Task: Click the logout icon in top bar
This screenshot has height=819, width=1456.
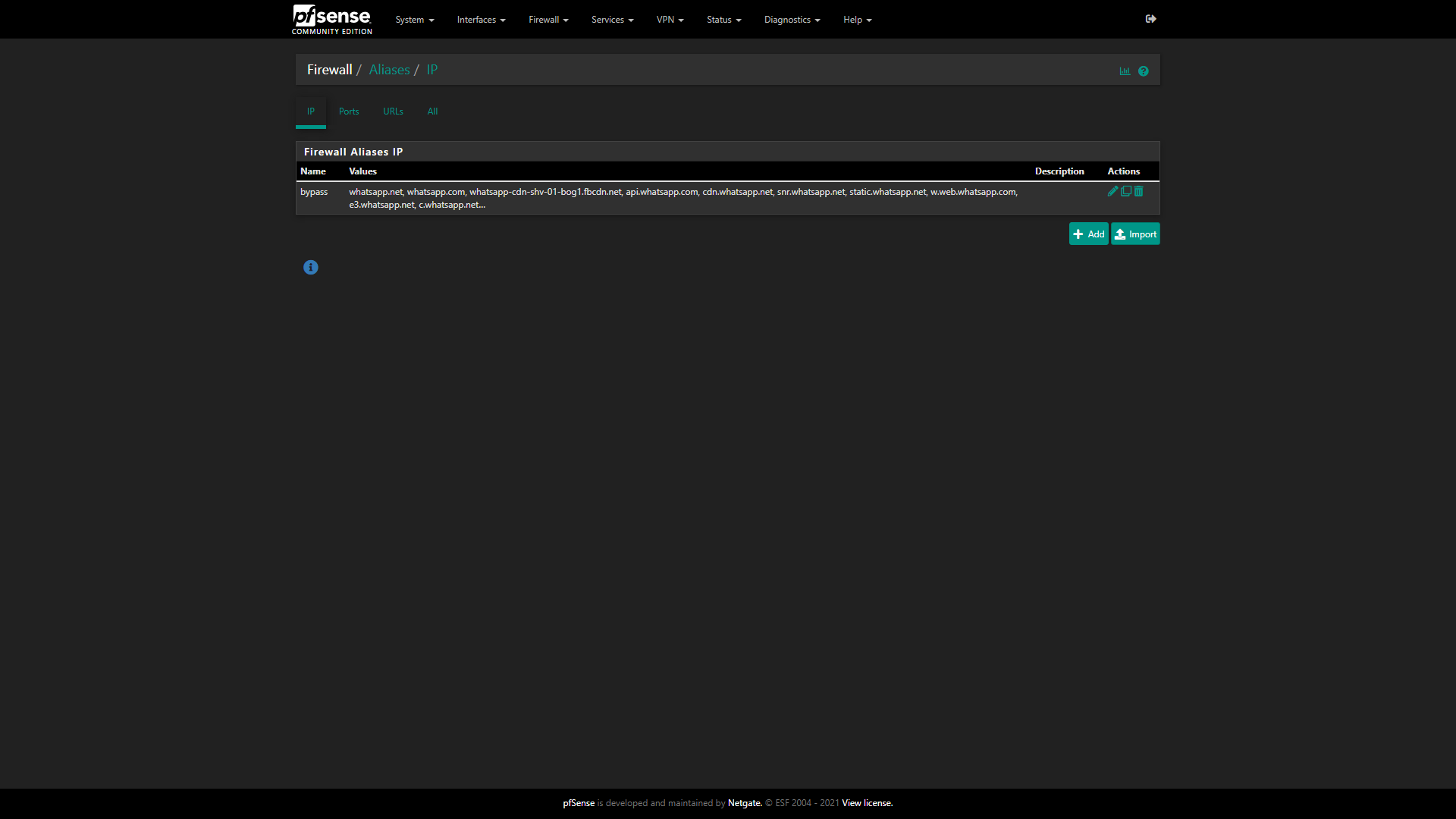Action: 1150,19
